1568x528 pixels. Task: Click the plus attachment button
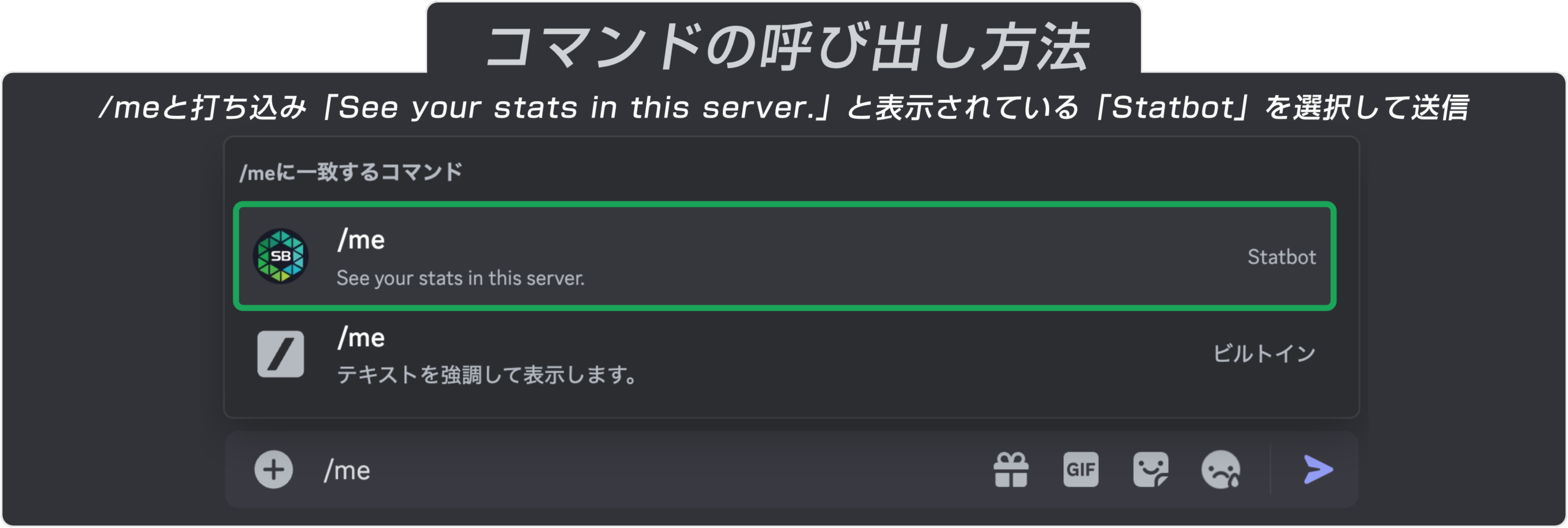pyautogui.click(x=273, y=470)
